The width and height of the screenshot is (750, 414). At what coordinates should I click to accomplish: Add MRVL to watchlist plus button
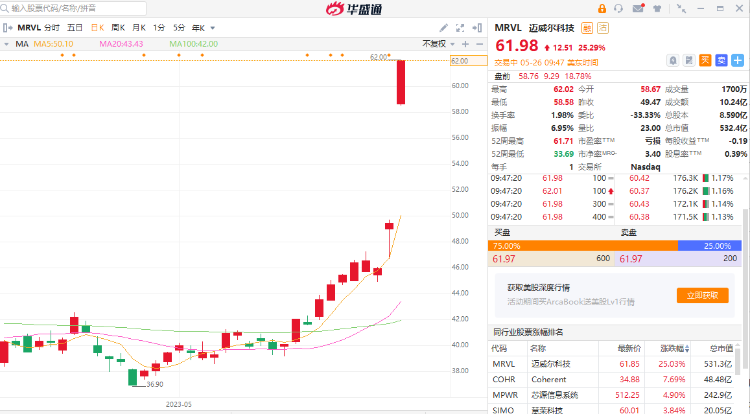pyautogui.click(x=738, y=61)
